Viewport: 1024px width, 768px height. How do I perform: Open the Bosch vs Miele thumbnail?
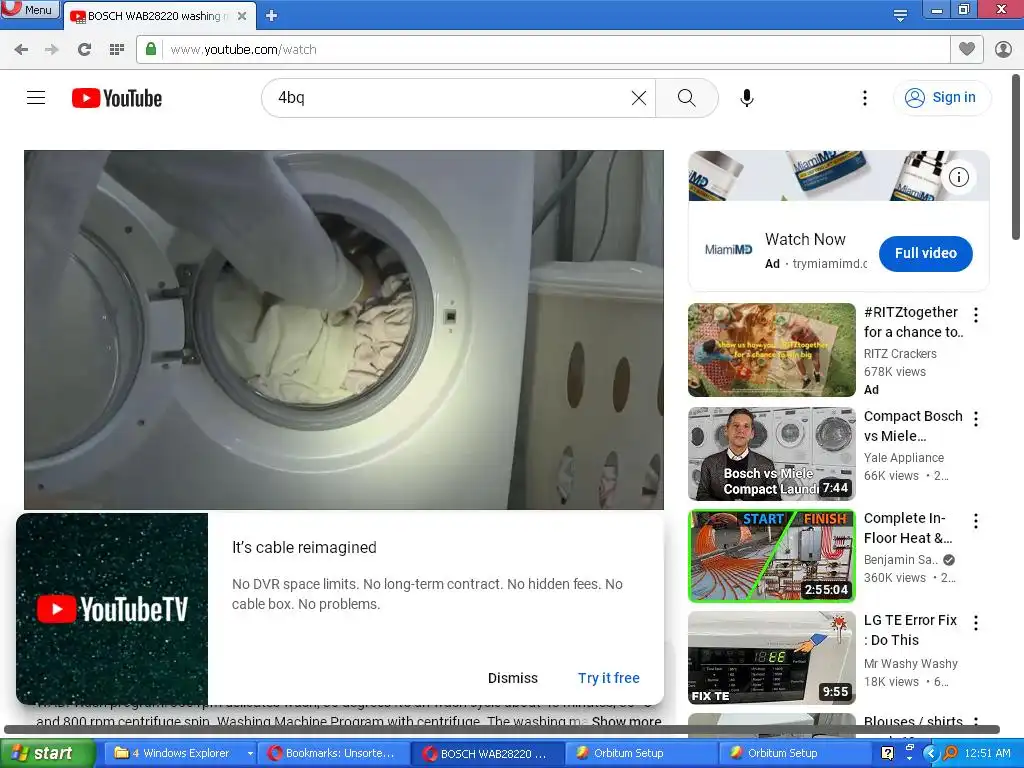[771, 454]
